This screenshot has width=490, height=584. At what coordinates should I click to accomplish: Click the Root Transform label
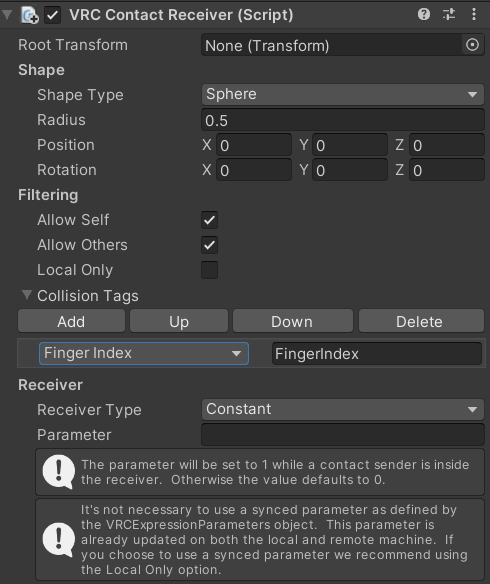[x=73, y=45]
